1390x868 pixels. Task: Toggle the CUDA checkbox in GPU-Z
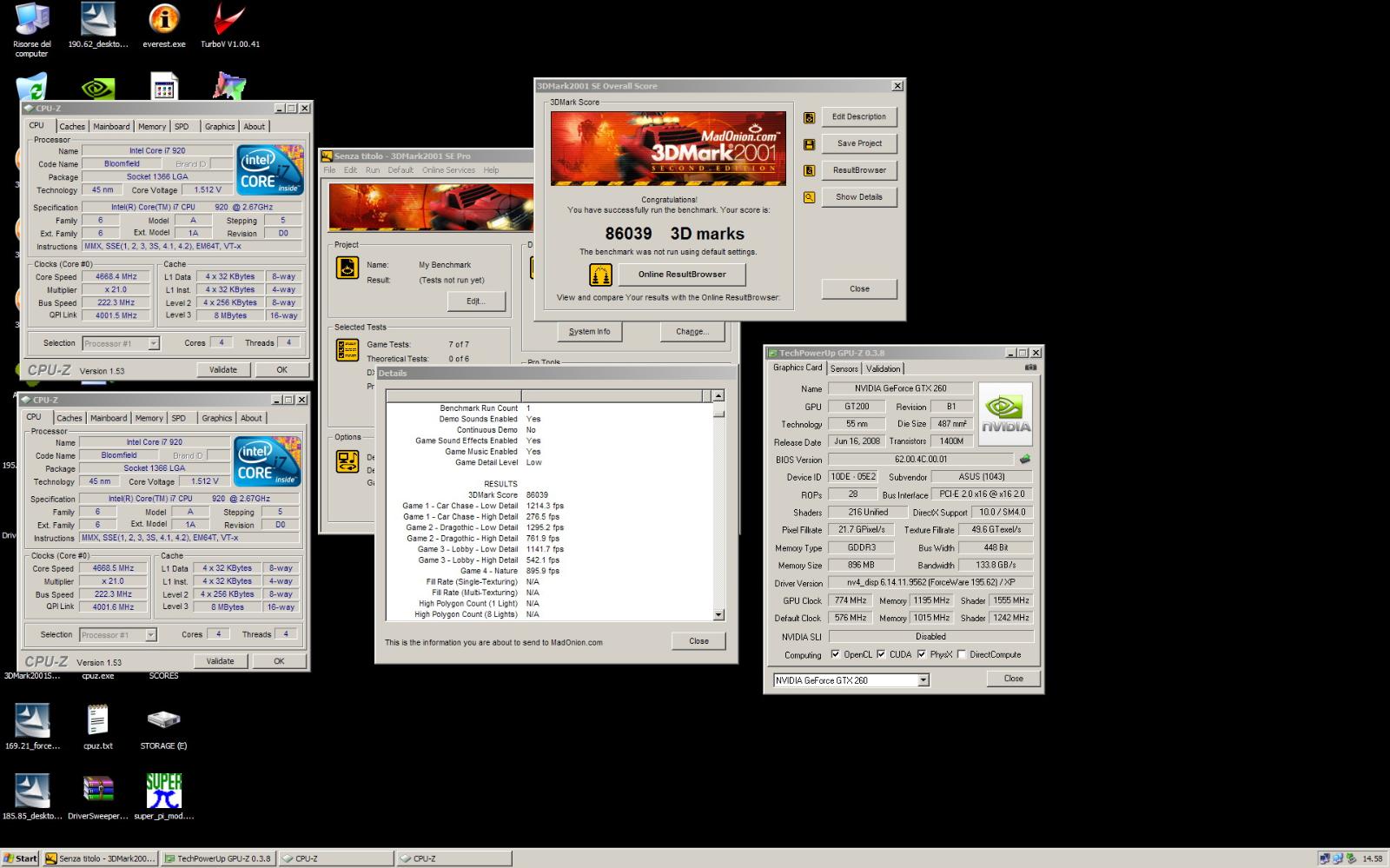[x=881, y=654]
